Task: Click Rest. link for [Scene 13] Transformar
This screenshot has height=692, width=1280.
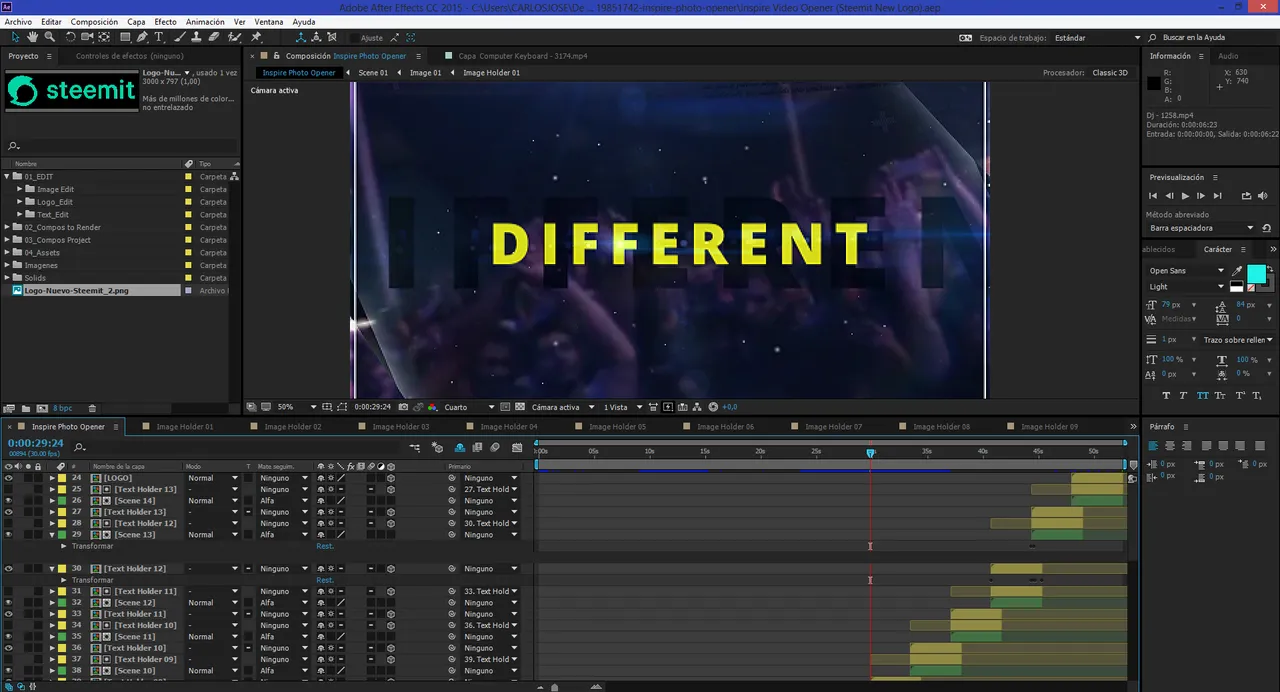Action: coord(325,546)
